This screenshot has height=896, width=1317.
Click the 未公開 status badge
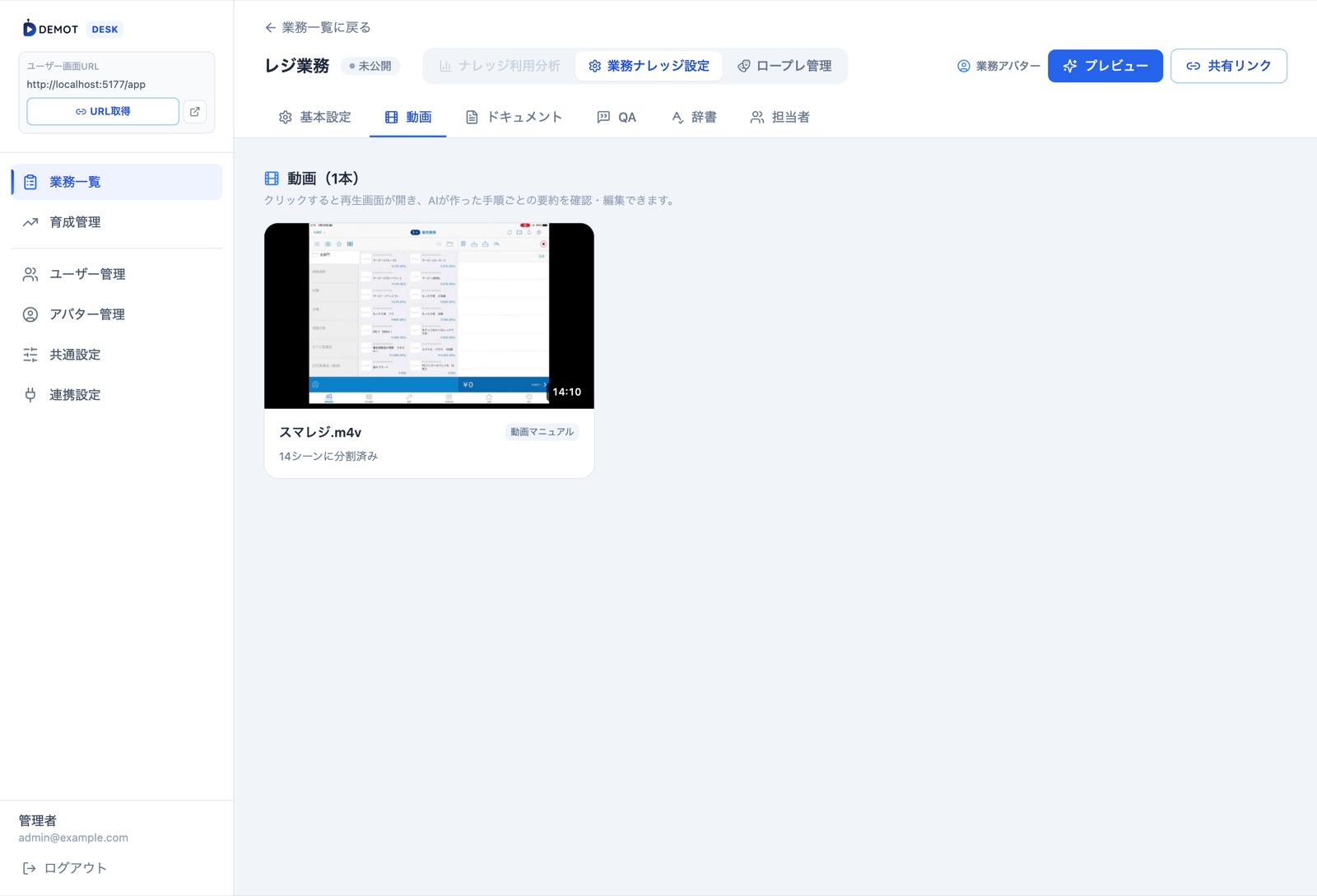(x=370, y=66)
